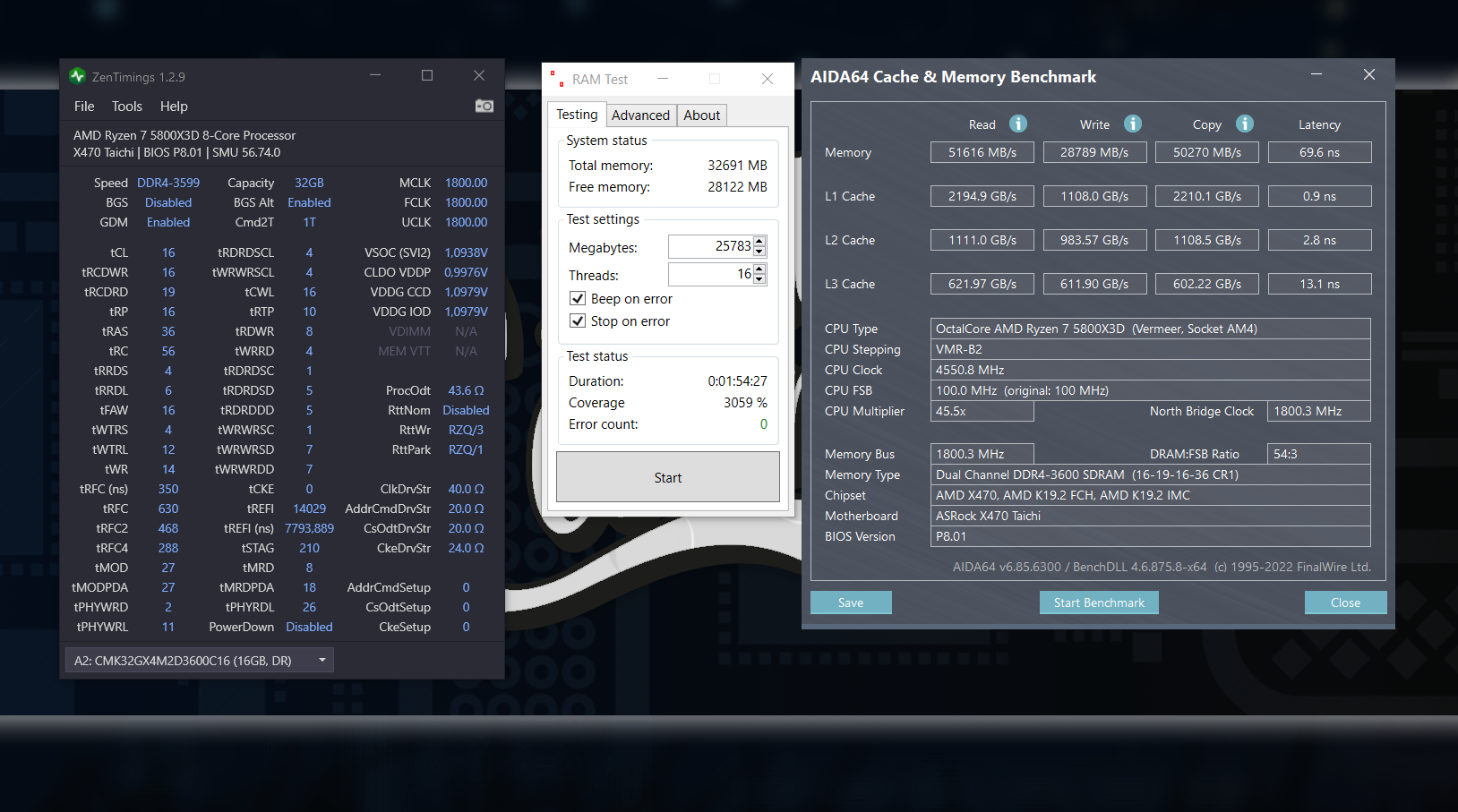Click the L3 Cache Latency value 13.1 ns
This screenshot has width=1458, height=812.
(1320, 284)
